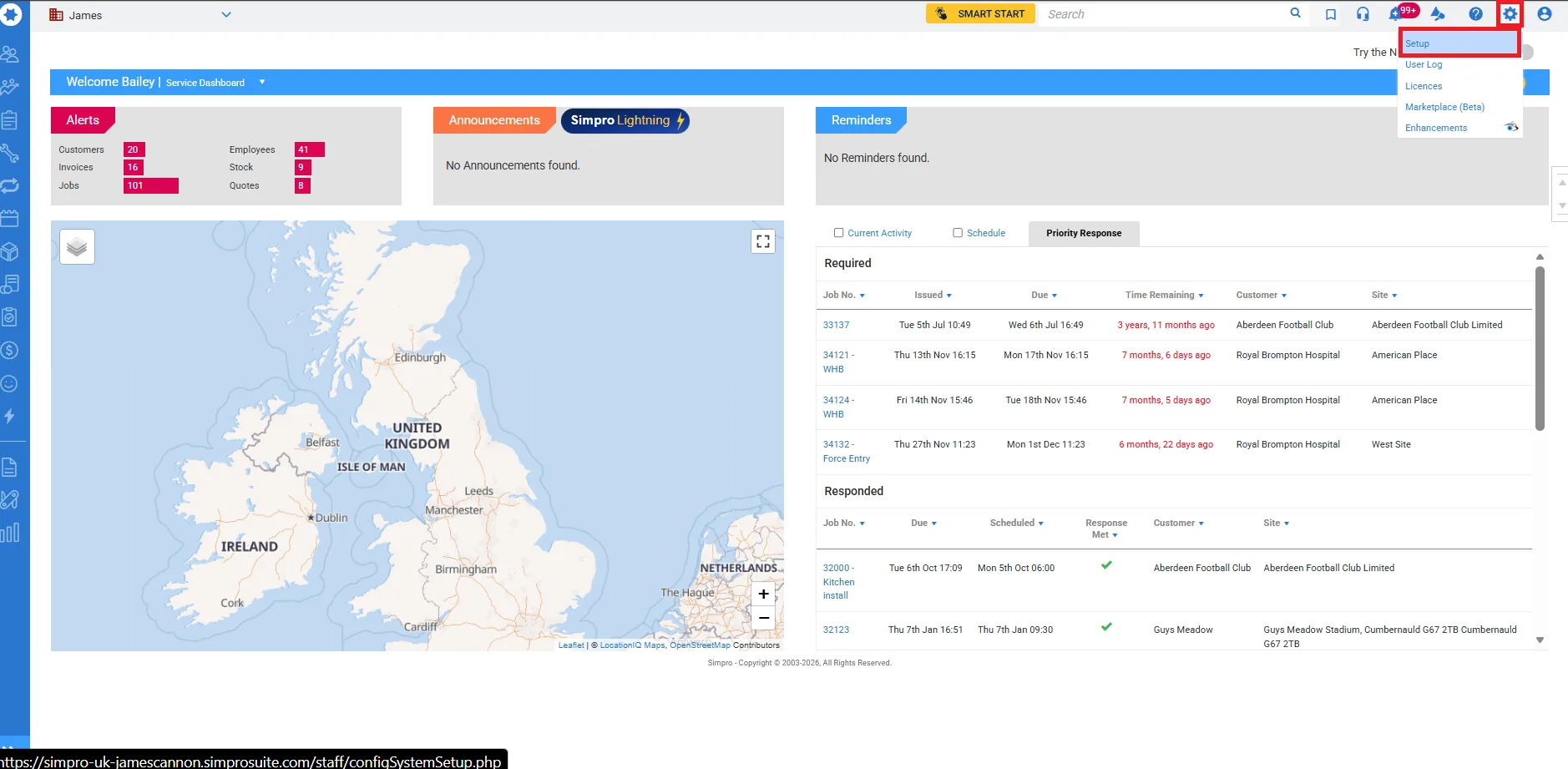Open the Recurring arrows sidebar icon

10,186
